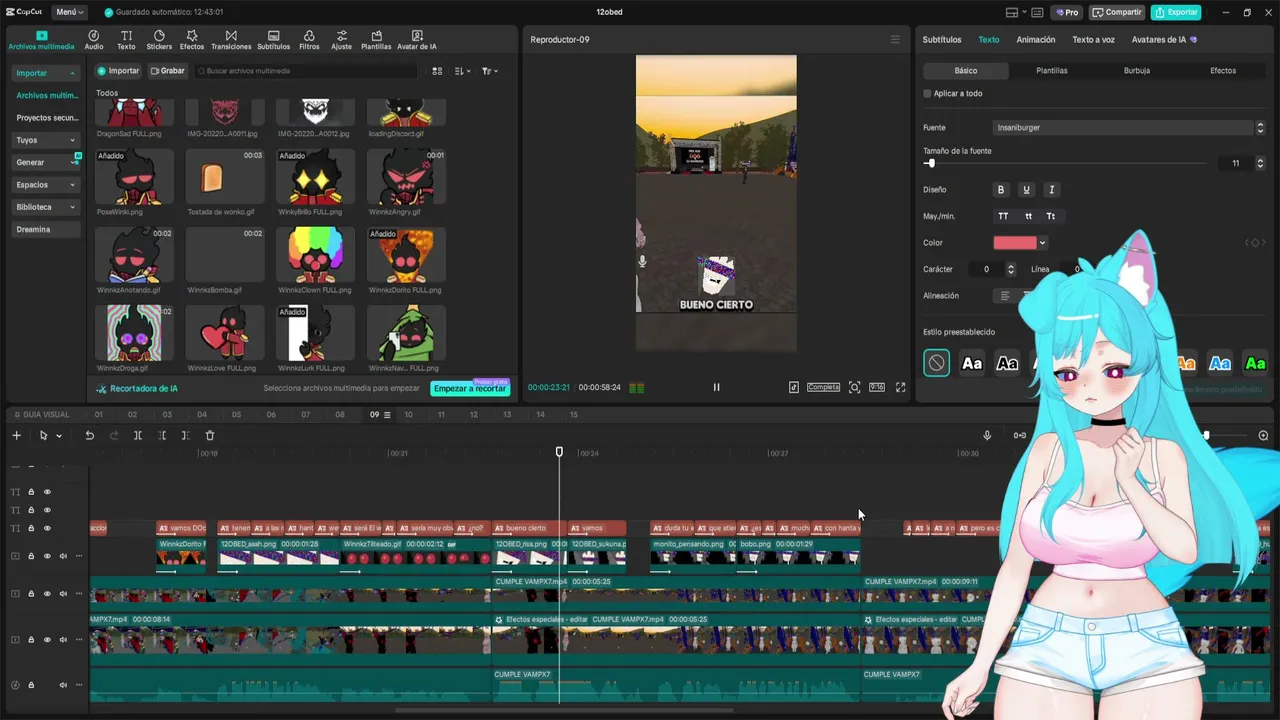Enter fullscreen preview mode
The width and height of the screenshot is (1280, 720).
click(900, 387)
